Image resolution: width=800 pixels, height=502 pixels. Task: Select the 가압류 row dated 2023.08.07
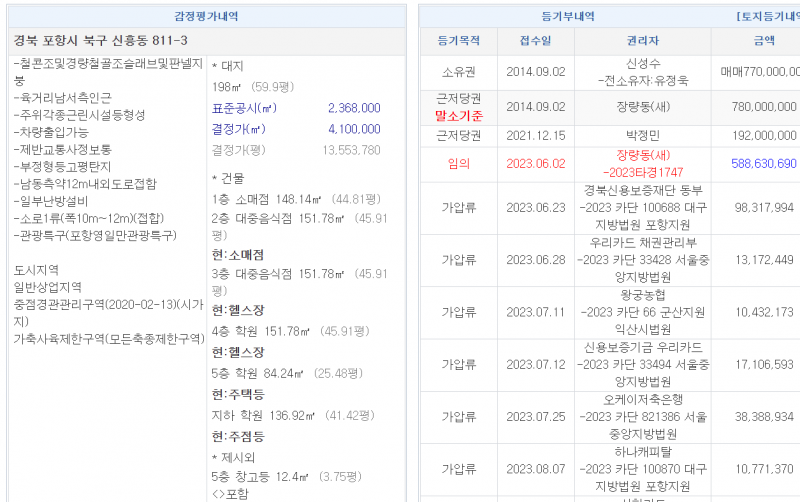coord(459,468)
